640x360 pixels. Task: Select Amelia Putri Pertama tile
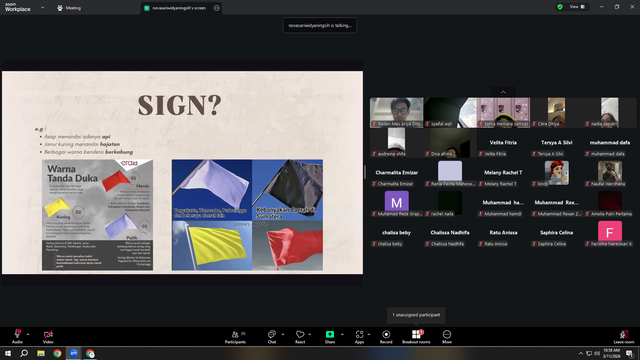pyautogui.click(x=610, y=202)
